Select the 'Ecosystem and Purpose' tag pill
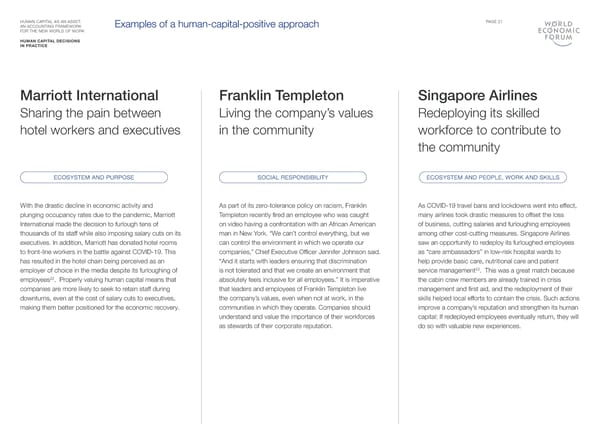Screen dimensions: 600x424 [x=94, y=177]
